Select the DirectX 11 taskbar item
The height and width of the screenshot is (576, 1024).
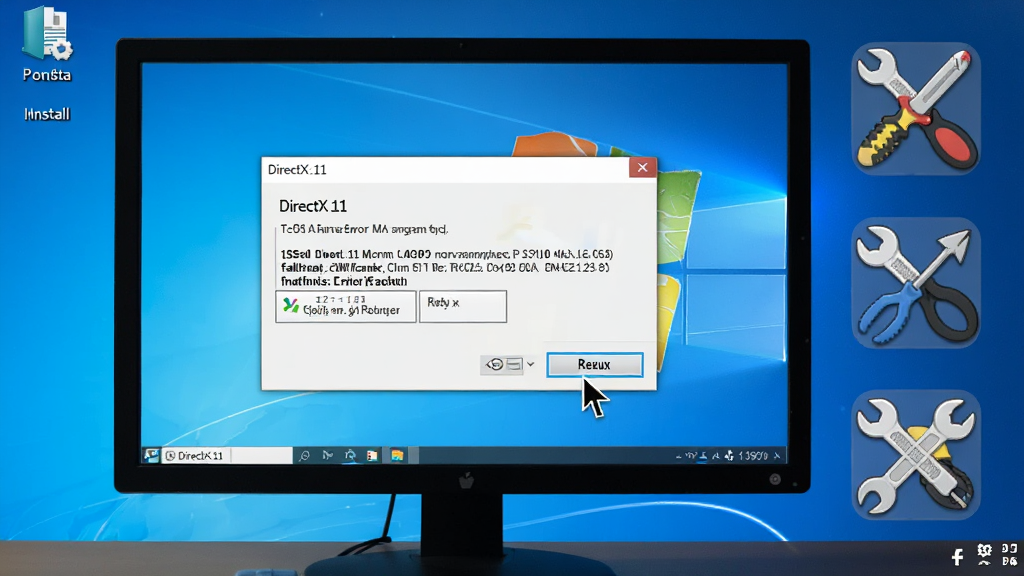click(x=227, y=455)
